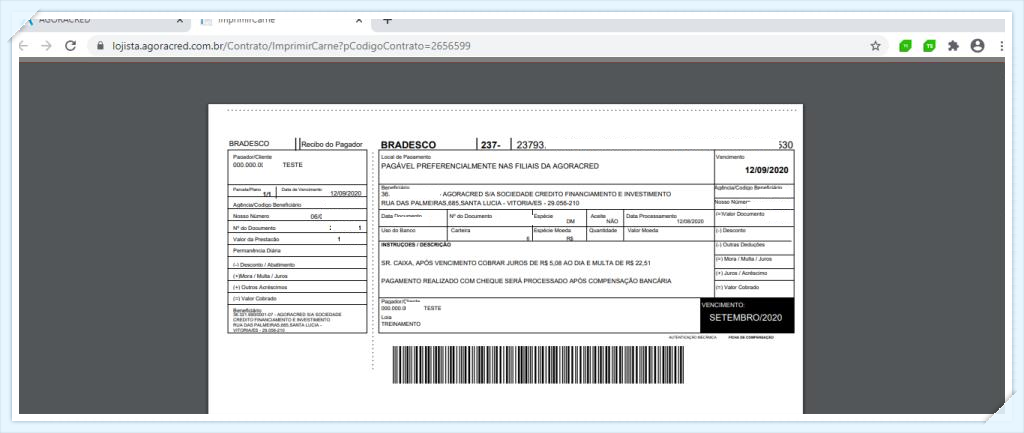Bookmark this page with the star icon
The width and height of the screenshot is (1024, 433).
pos(875,46)
